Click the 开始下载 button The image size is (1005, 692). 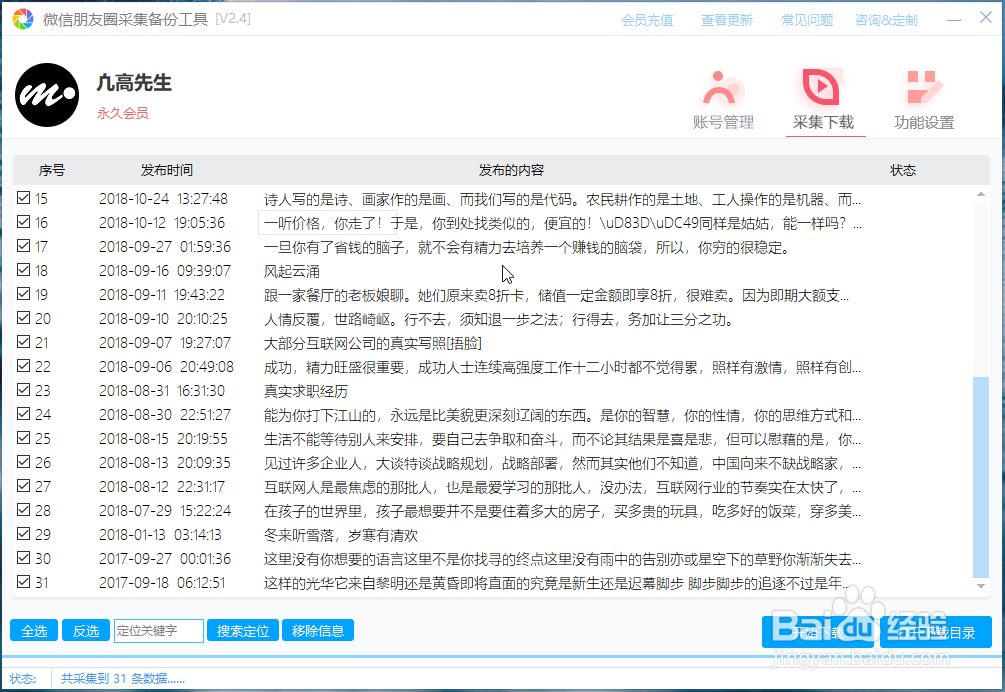(x=818, y=633)
